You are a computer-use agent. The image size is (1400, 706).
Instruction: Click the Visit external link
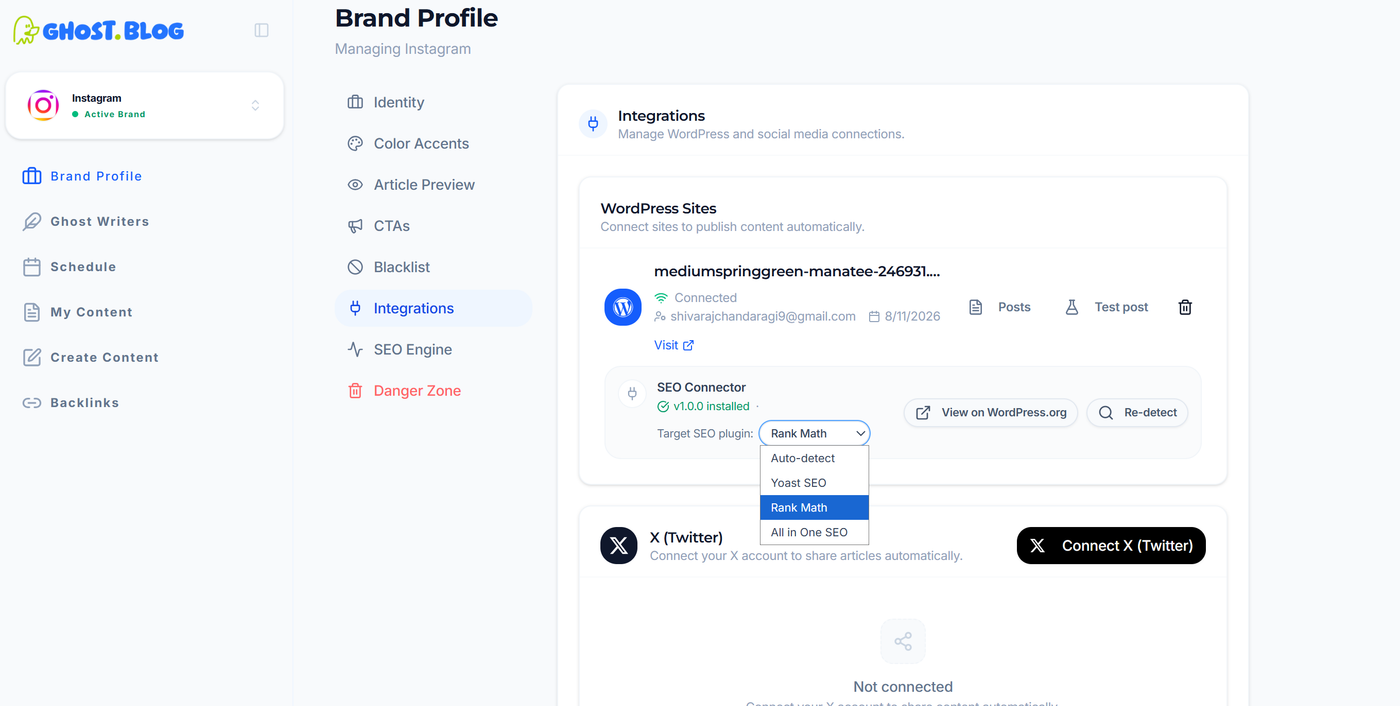pyautogui.click(x=674, y=345)
